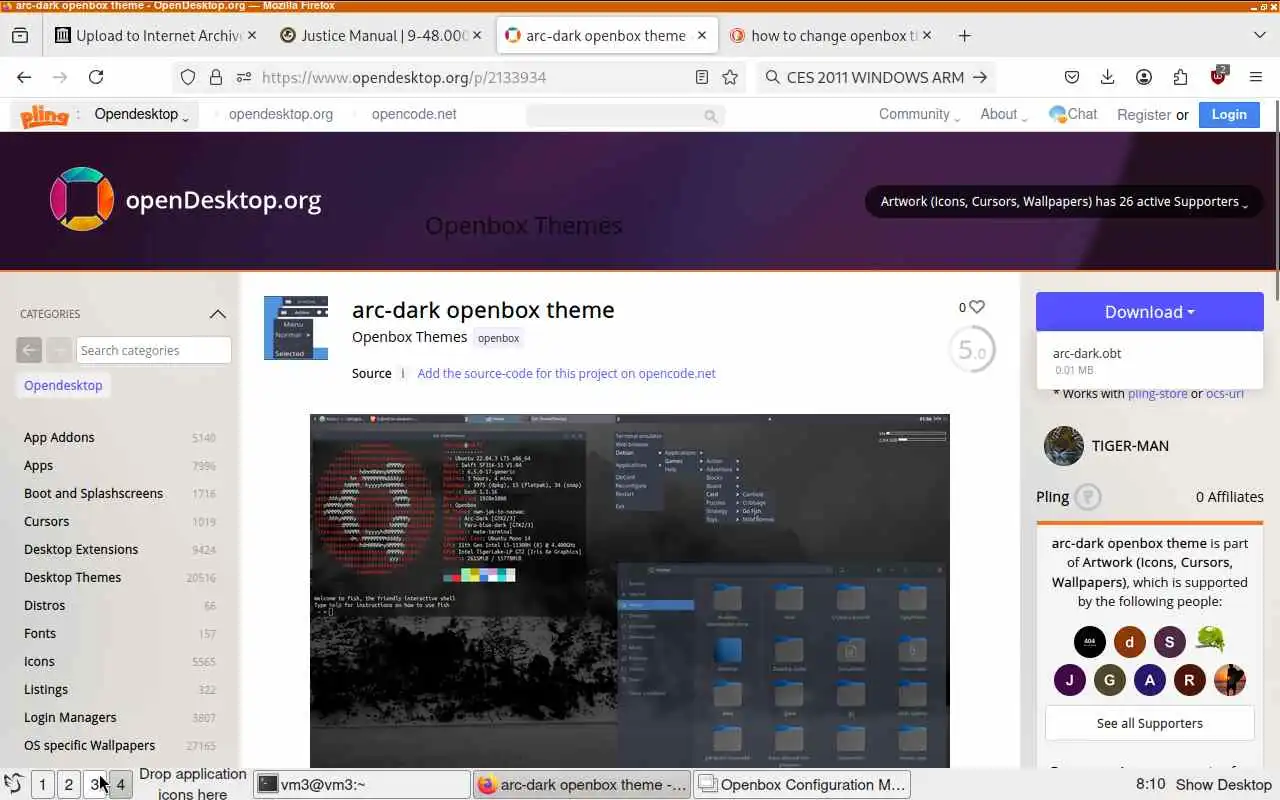Click the uBlock Origin extension icon
The height and width of the screenshot is (800, 1280).
coord(1218,76)
